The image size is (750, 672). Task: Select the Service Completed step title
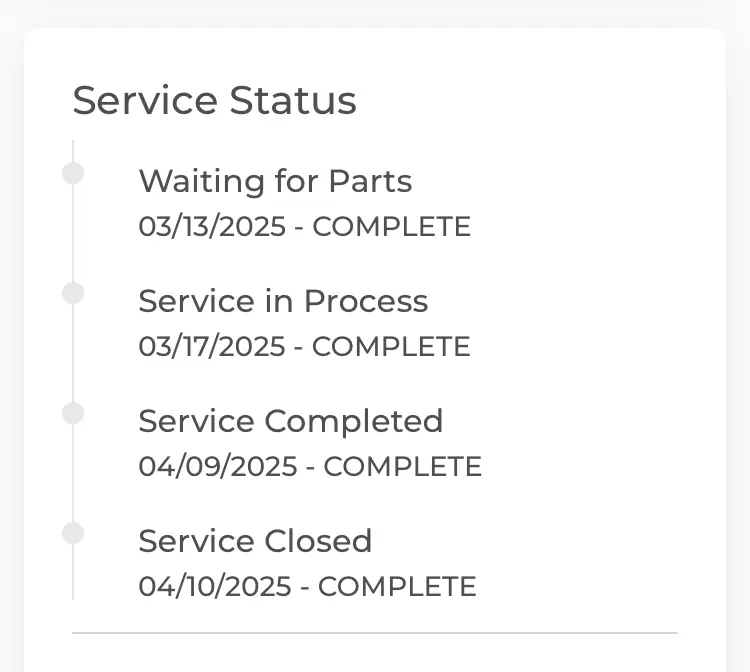pos(290,421)
